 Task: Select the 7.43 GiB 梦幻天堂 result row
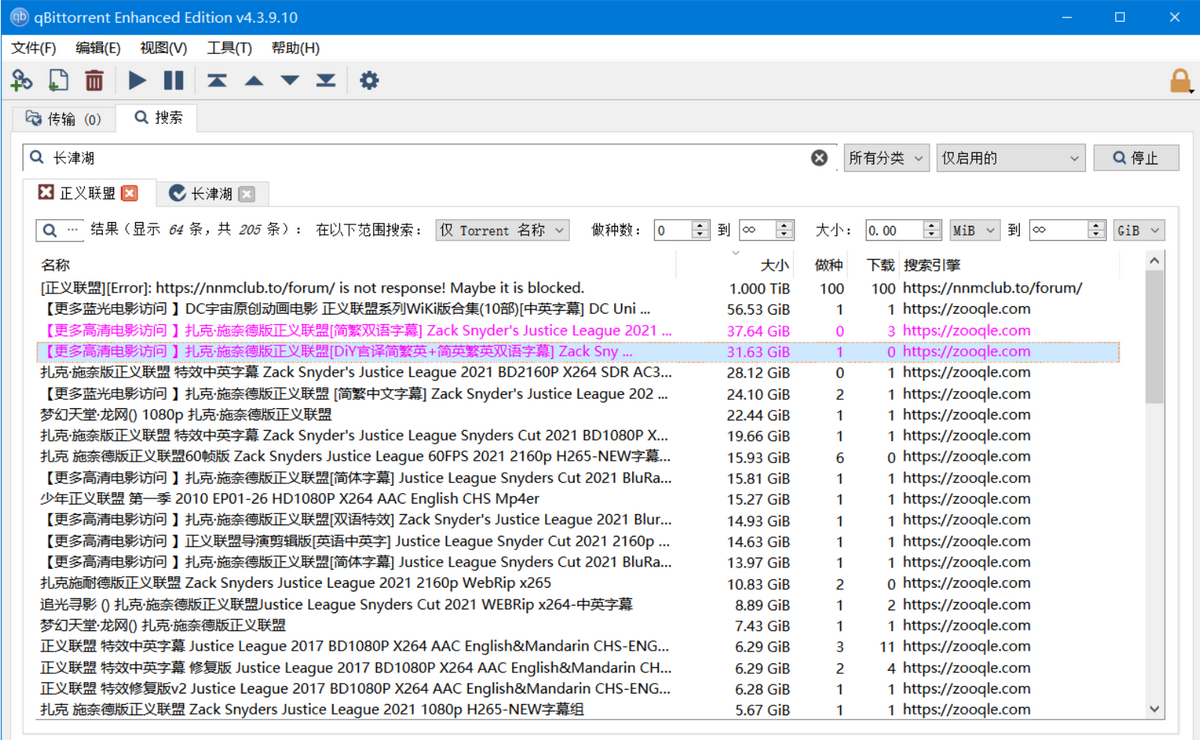[x=578, y=625]
